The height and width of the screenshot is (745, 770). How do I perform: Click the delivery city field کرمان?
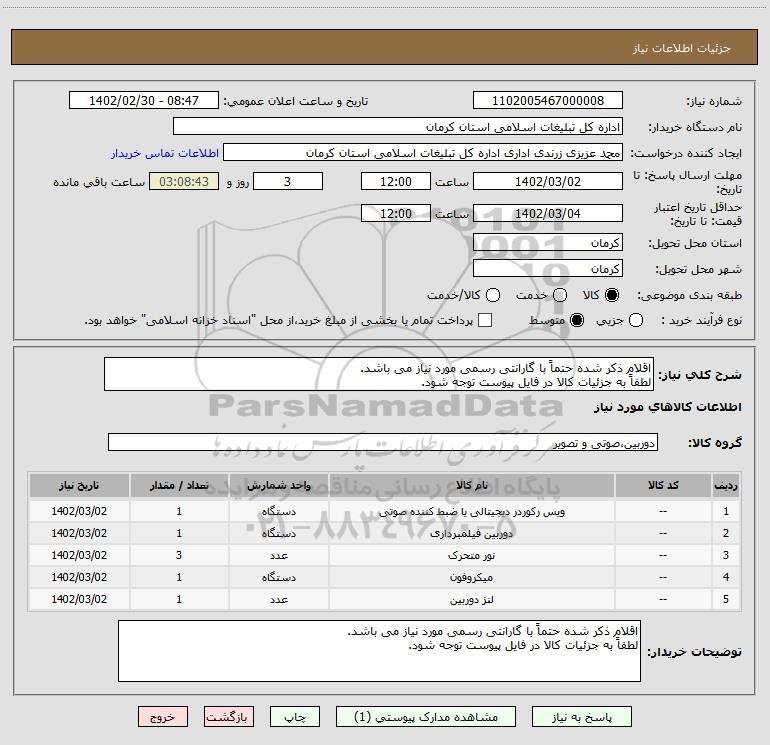[x=548, y=269]
